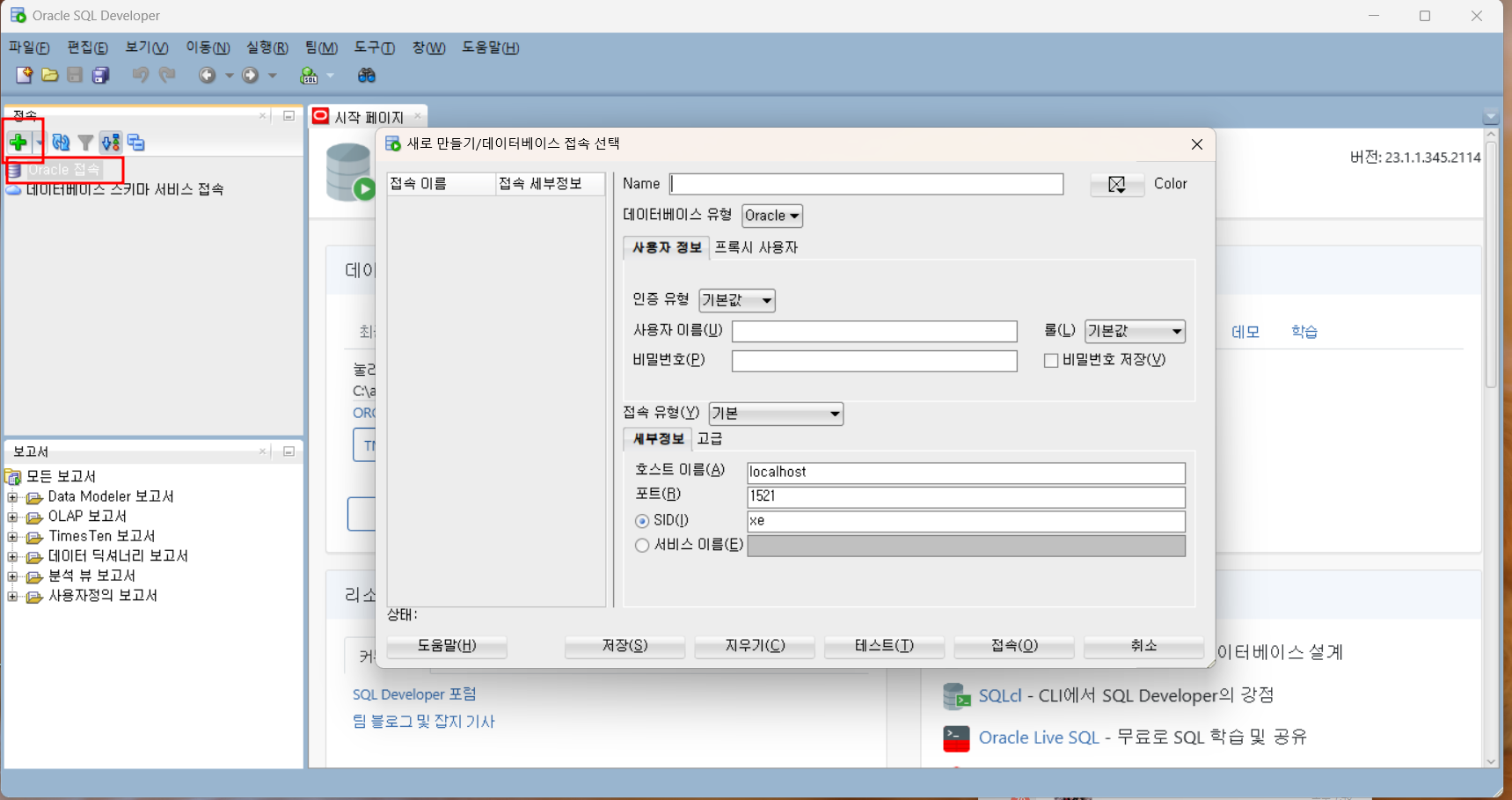Screen dimensions: 1512x800
Task: Open the 실행(R) menu
Action: [267, 48]
